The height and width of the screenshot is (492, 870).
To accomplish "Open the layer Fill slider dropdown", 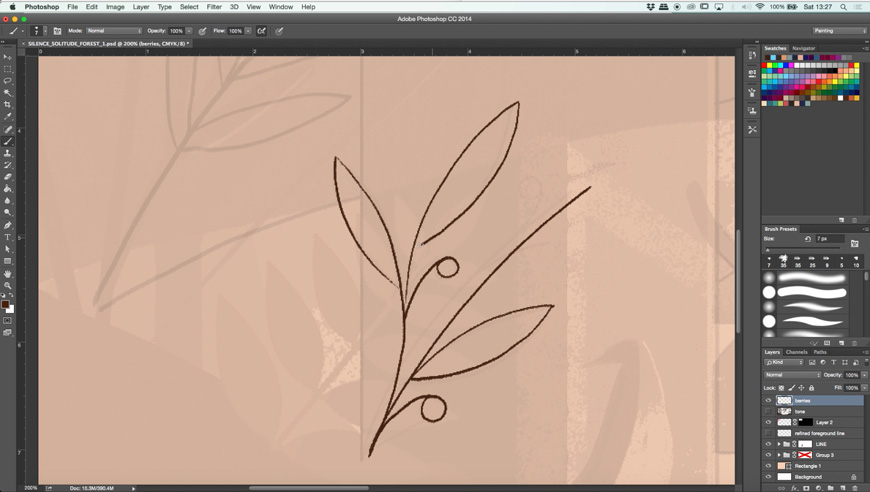I will 864,388.
